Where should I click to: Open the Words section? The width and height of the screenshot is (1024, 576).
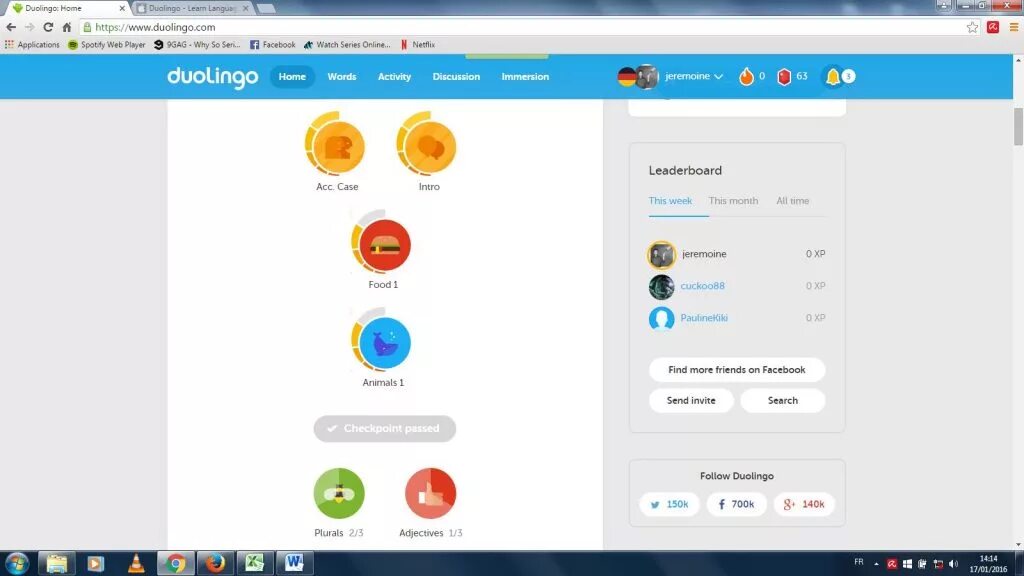[342, 76]
